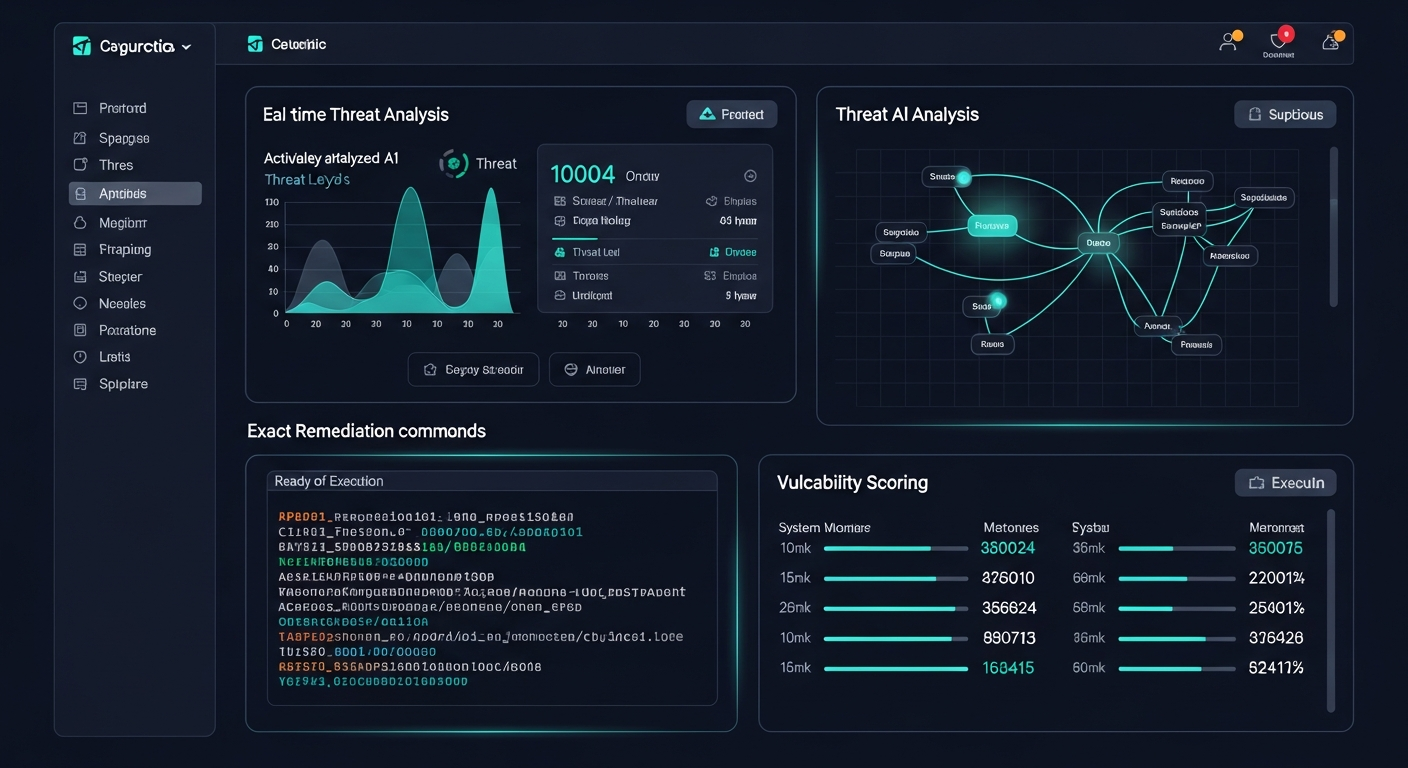Click the icon beside Urdicant
This screenshot has height=768, width=1408.
pos(560,296)
